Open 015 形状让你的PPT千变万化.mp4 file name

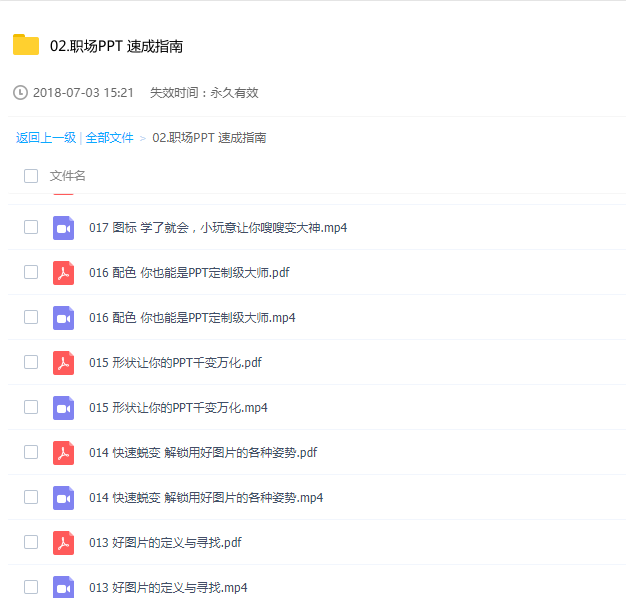point(177,408)
